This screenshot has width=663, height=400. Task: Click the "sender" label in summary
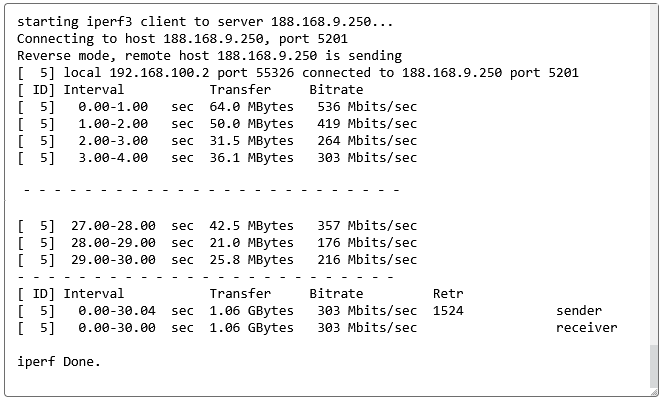[579, 311]
